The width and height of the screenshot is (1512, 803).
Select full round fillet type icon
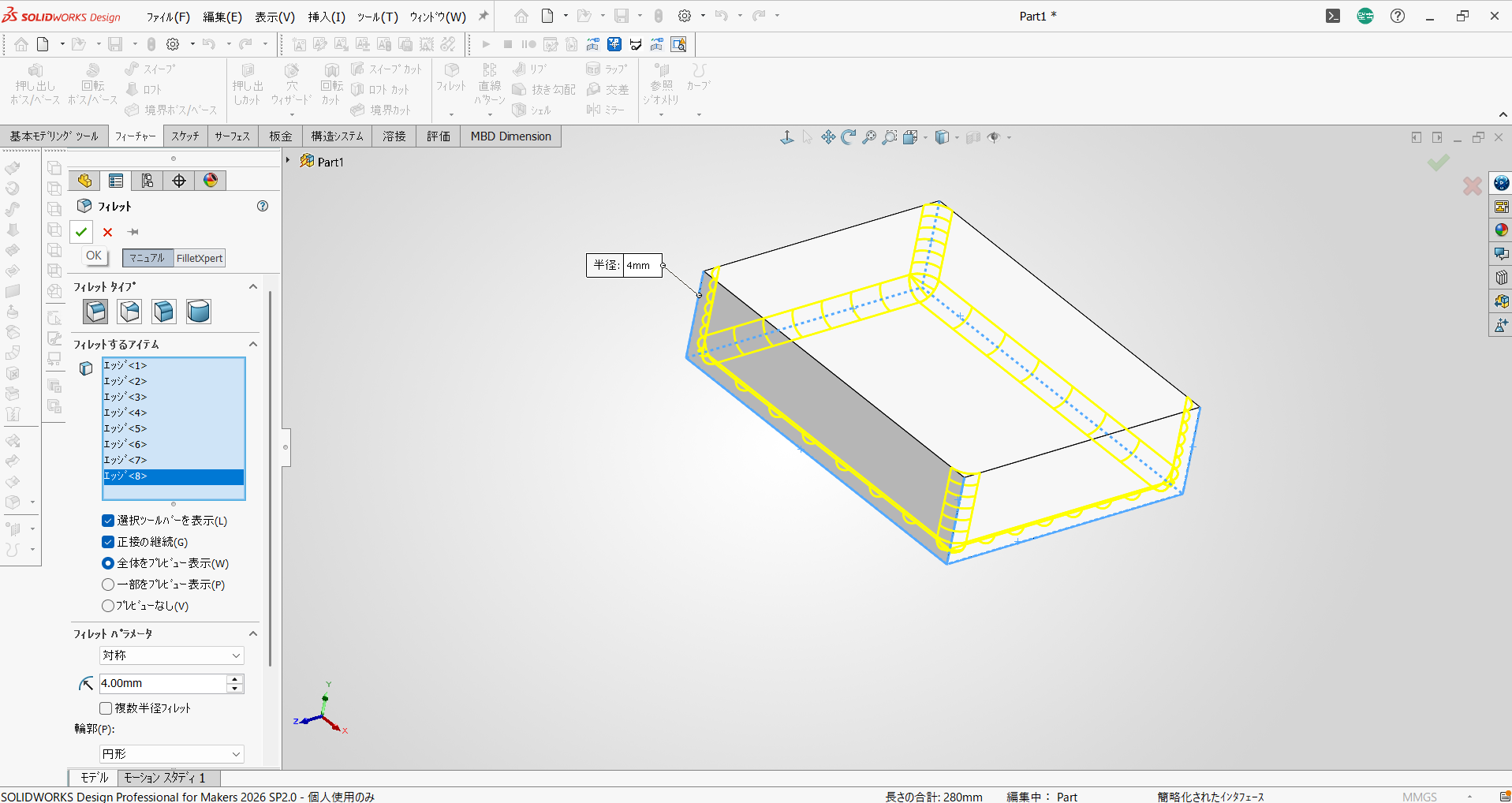[199, 312]
